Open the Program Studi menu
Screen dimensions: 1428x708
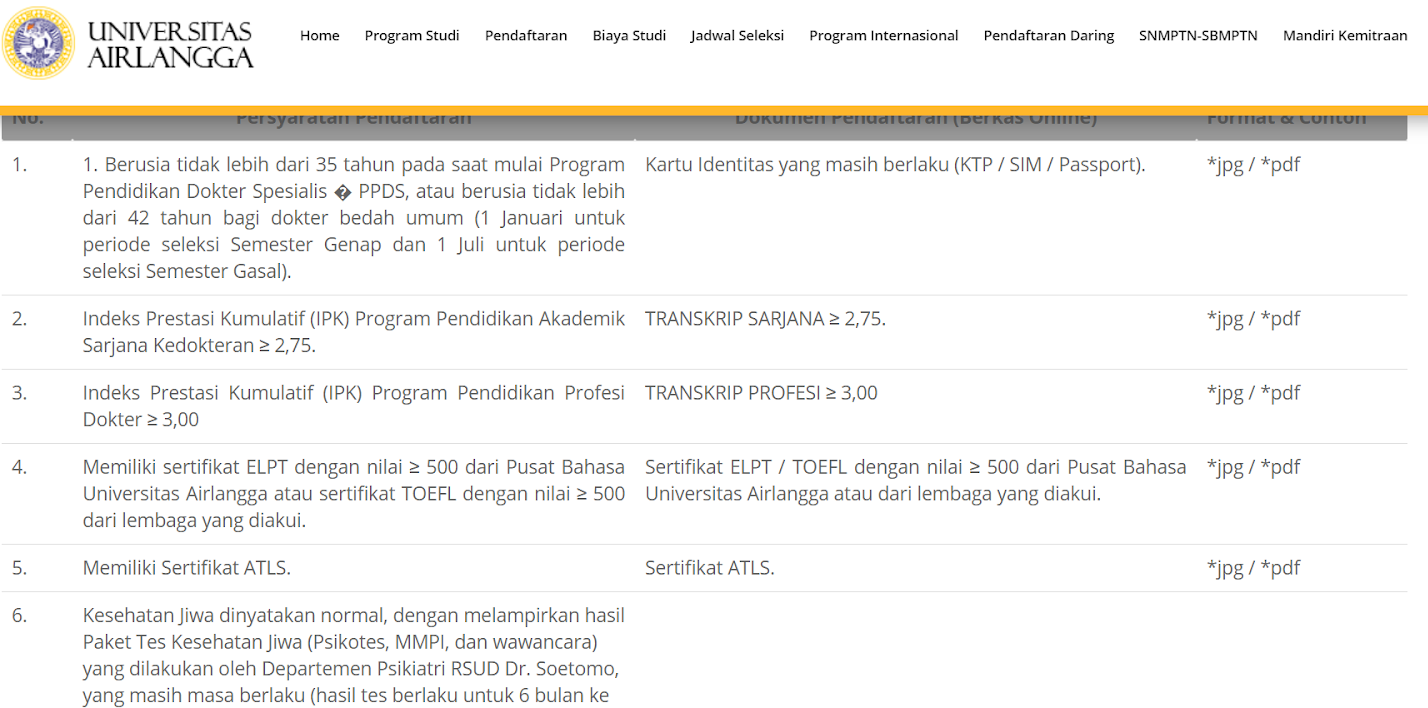[x=412, y=35]
